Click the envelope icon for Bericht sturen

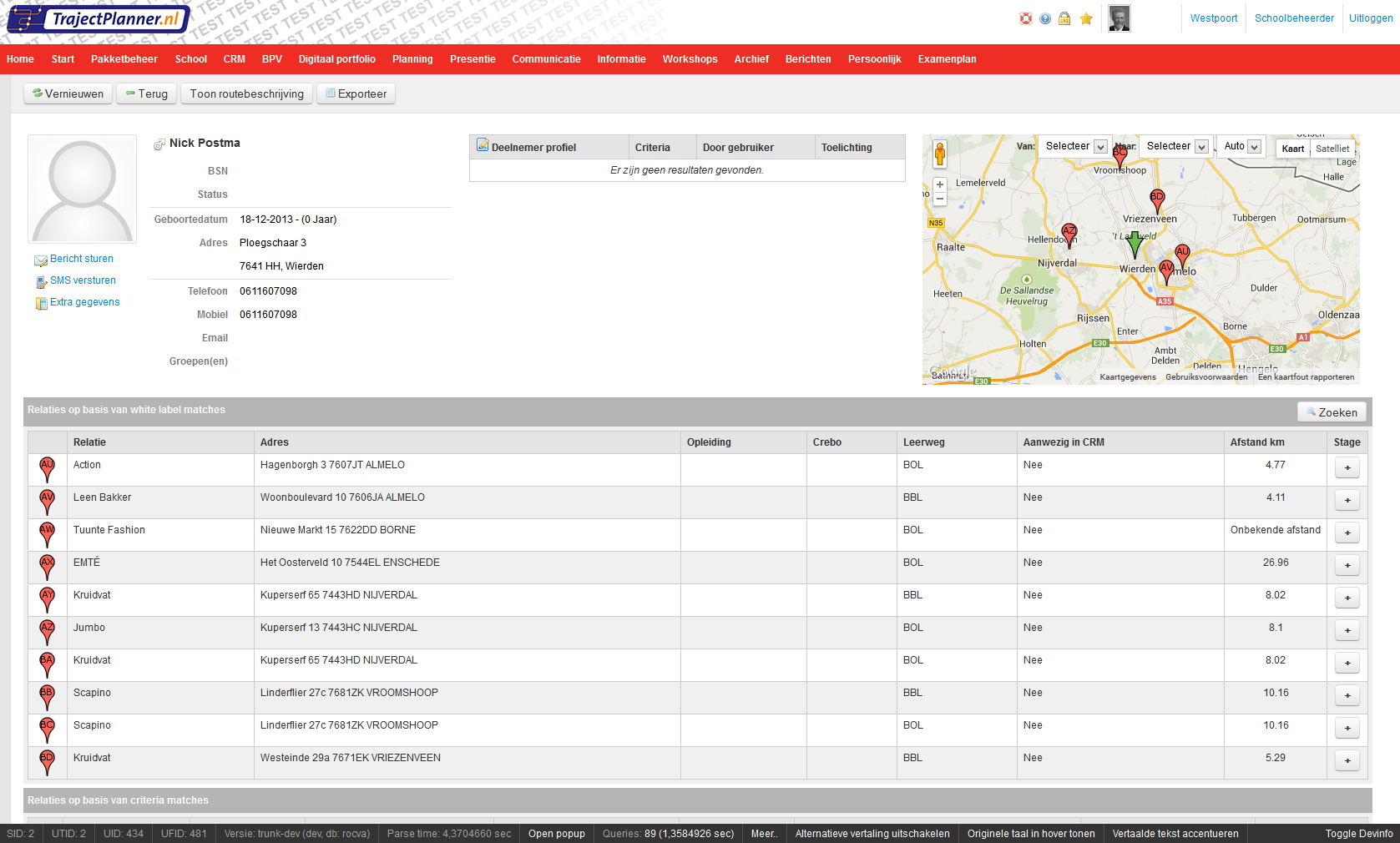[41, 260]
